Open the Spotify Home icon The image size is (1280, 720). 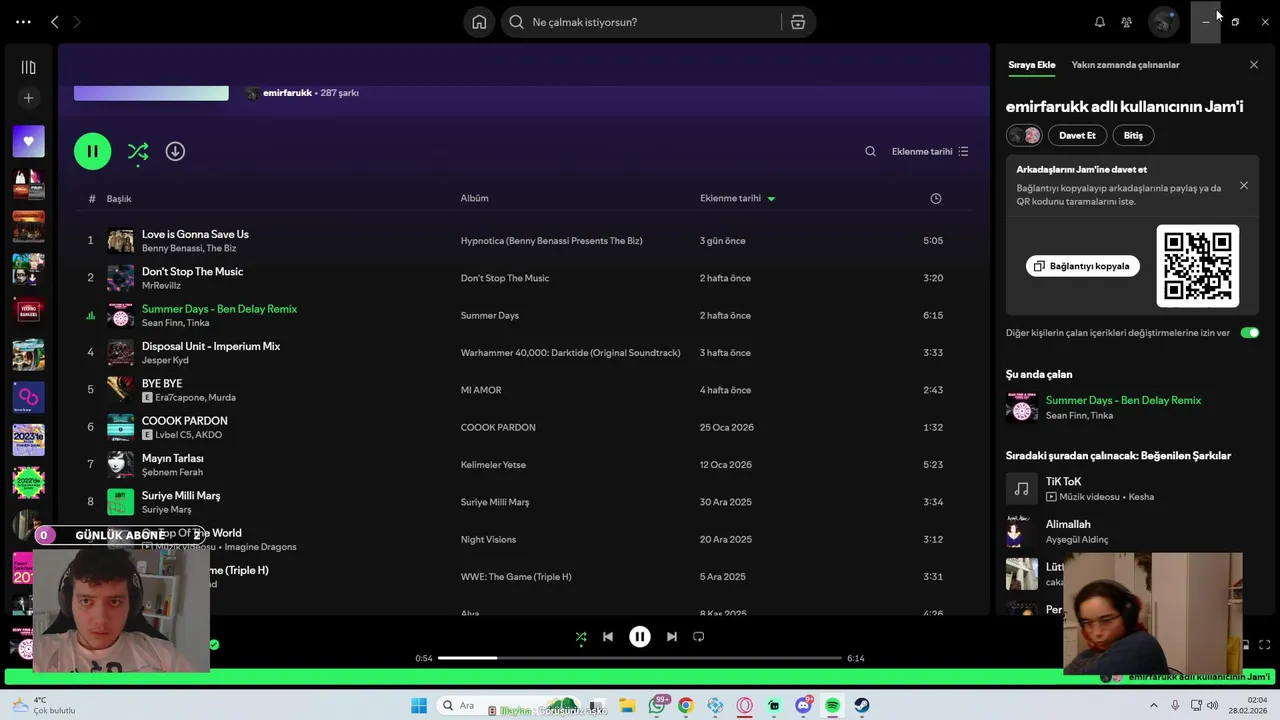479,22
